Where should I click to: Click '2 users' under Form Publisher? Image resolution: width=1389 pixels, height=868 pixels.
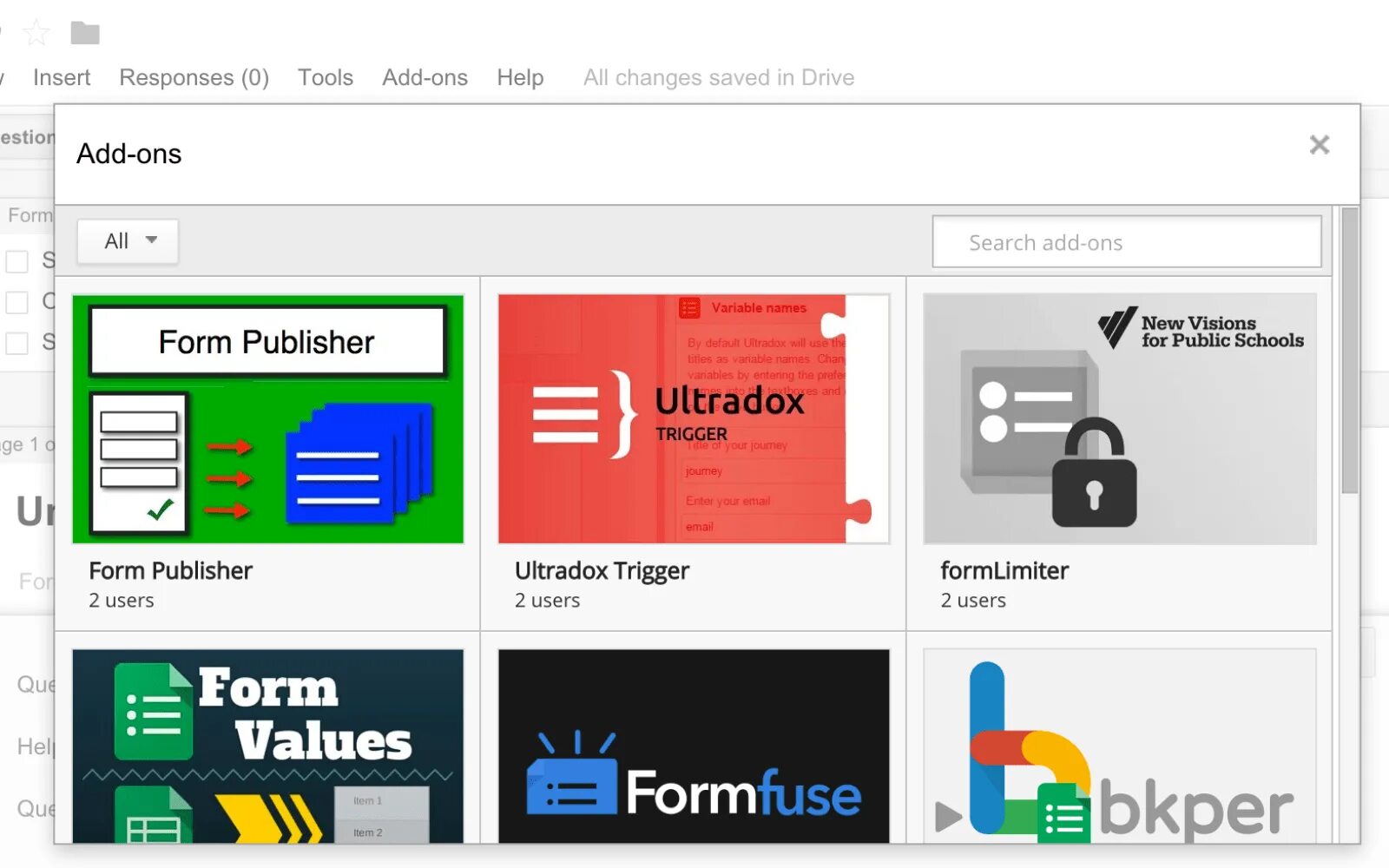122,601
